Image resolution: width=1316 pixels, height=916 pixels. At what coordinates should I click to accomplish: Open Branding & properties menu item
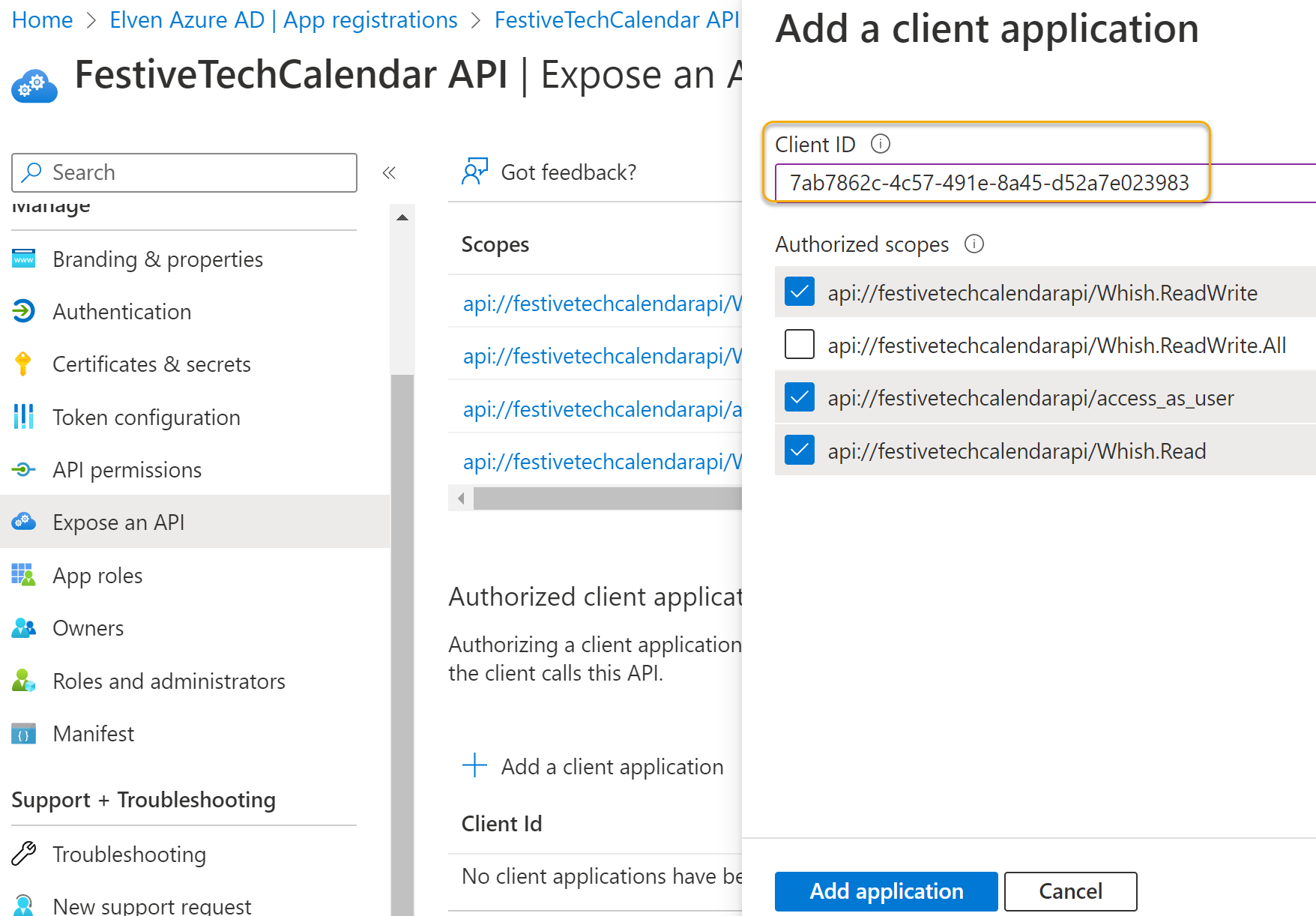pos(195,259)
